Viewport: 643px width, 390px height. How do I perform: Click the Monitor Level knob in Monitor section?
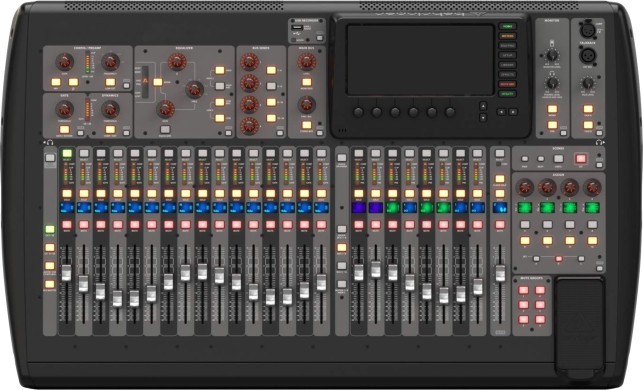click(552, 55)
